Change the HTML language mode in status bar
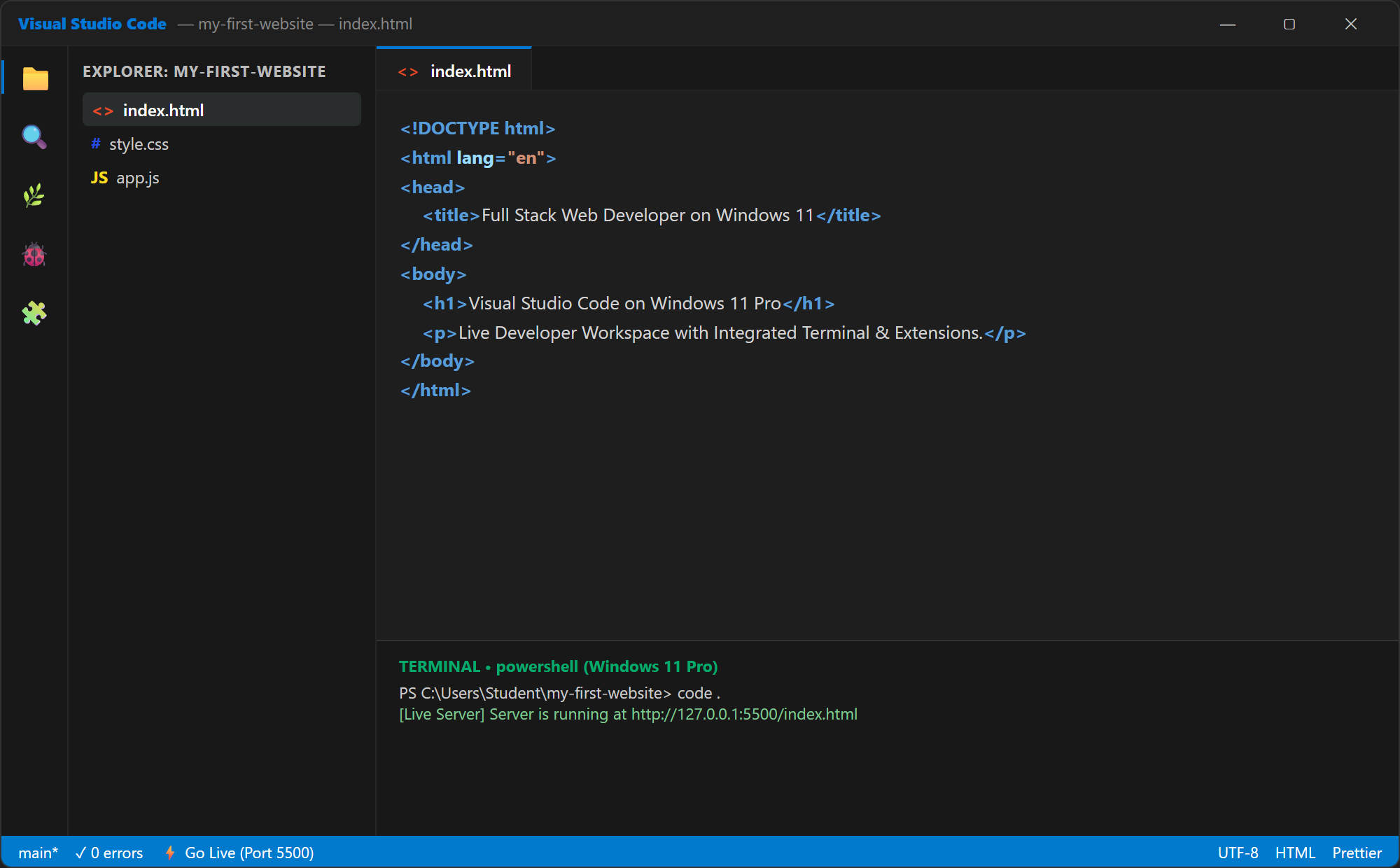 (x=1295, y=853)
